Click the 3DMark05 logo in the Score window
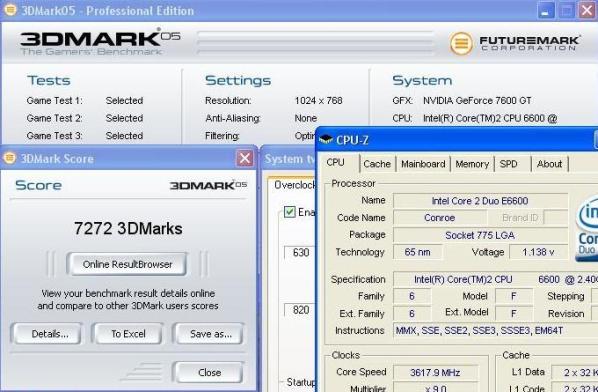Image resolution: width=598 pixels, height=392 pixels. [208, 185]
